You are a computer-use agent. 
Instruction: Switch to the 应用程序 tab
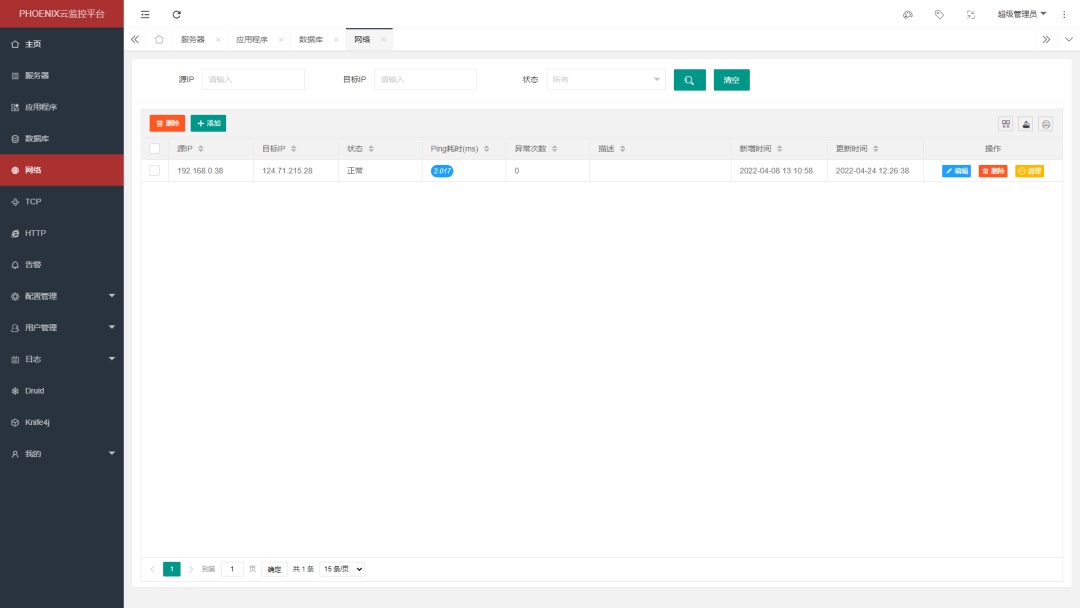click(x=251, y=40)
